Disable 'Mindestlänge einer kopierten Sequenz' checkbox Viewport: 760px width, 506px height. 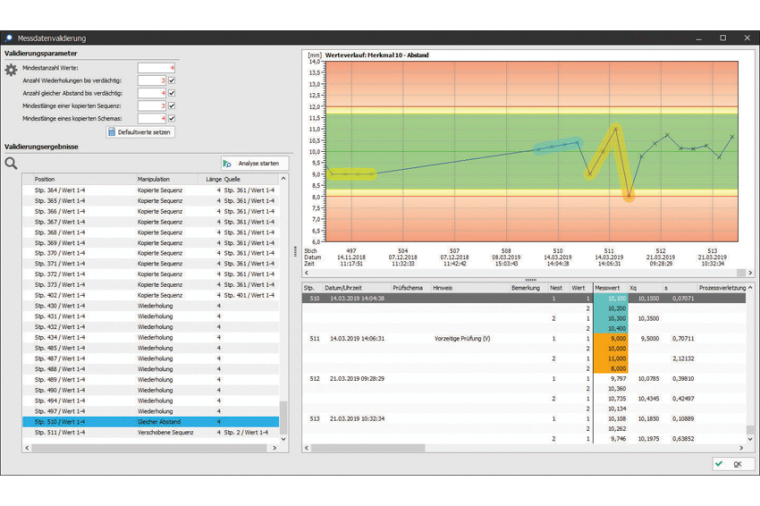(x=172, y=105)
